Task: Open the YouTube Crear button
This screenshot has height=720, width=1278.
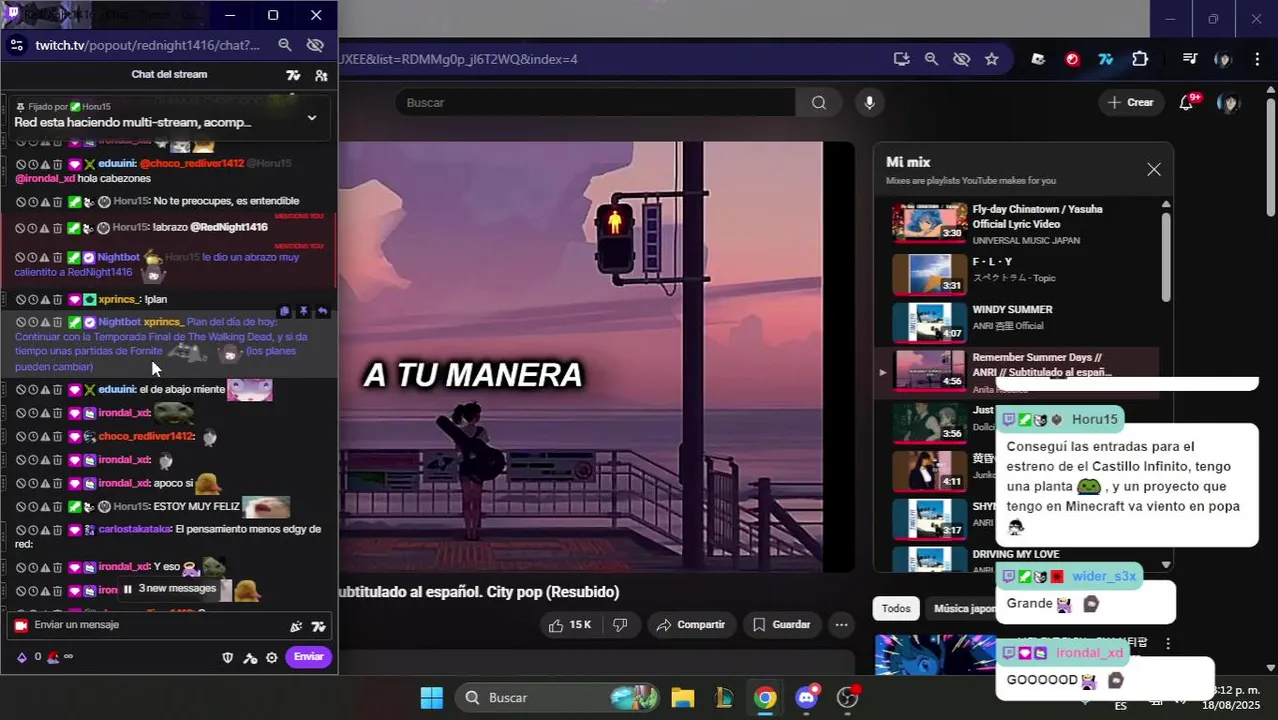Action: coord(1131,103)
